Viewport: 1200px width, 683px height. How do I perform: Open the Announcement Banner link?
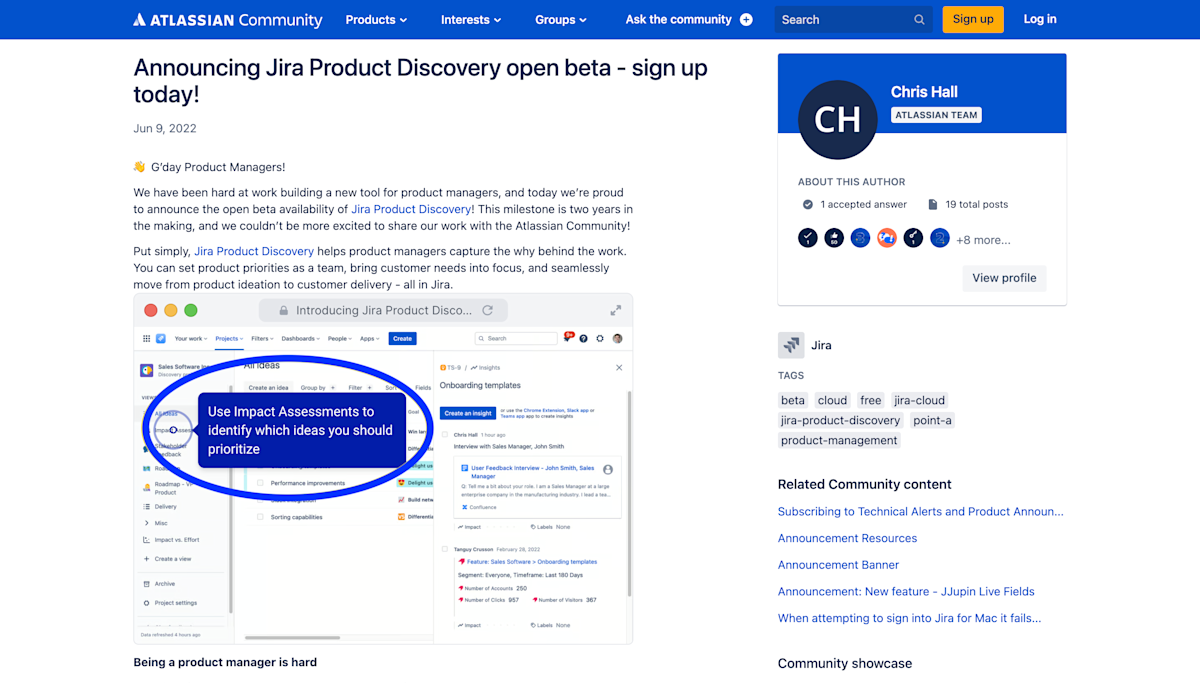coord(838,565)
